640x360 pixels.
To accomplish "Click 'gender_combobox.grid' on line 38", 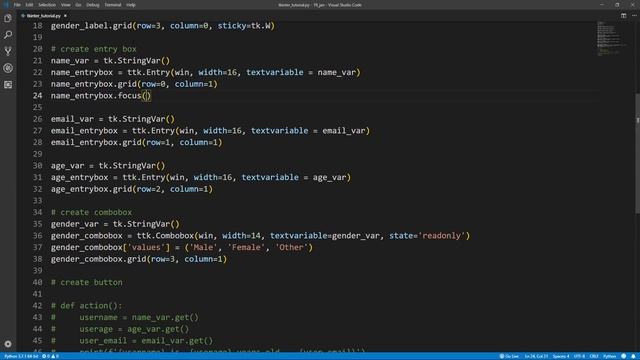I will click(x=98, y=259).
